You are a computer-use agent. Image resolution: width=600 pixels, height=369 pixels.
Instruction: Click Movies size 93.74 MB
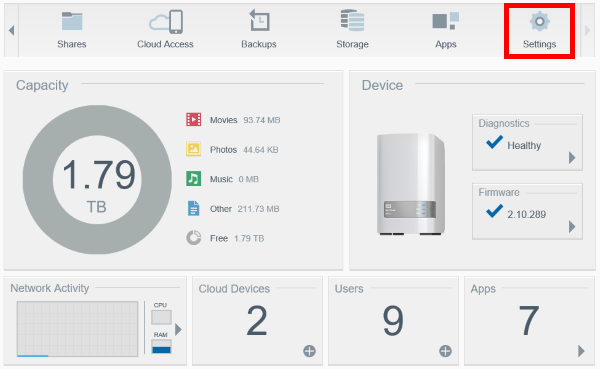262,120
